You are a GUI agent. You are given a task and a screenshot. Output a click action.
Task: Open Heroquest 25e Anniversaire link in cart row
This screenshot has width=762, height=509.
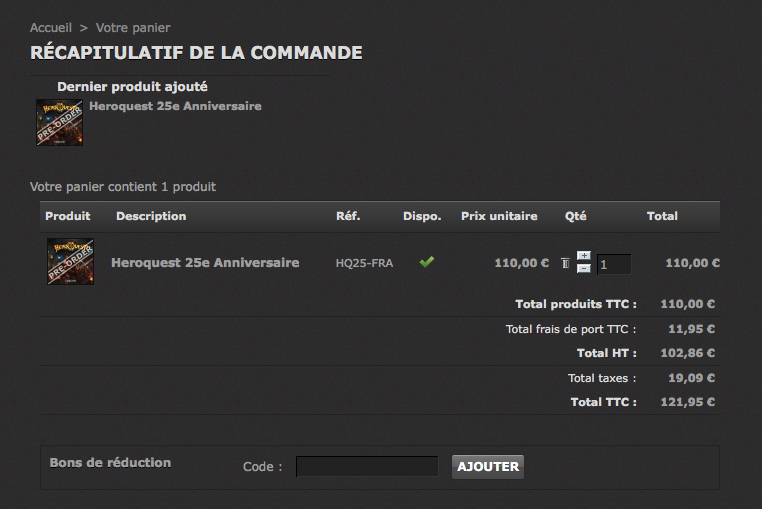[205, 263]
